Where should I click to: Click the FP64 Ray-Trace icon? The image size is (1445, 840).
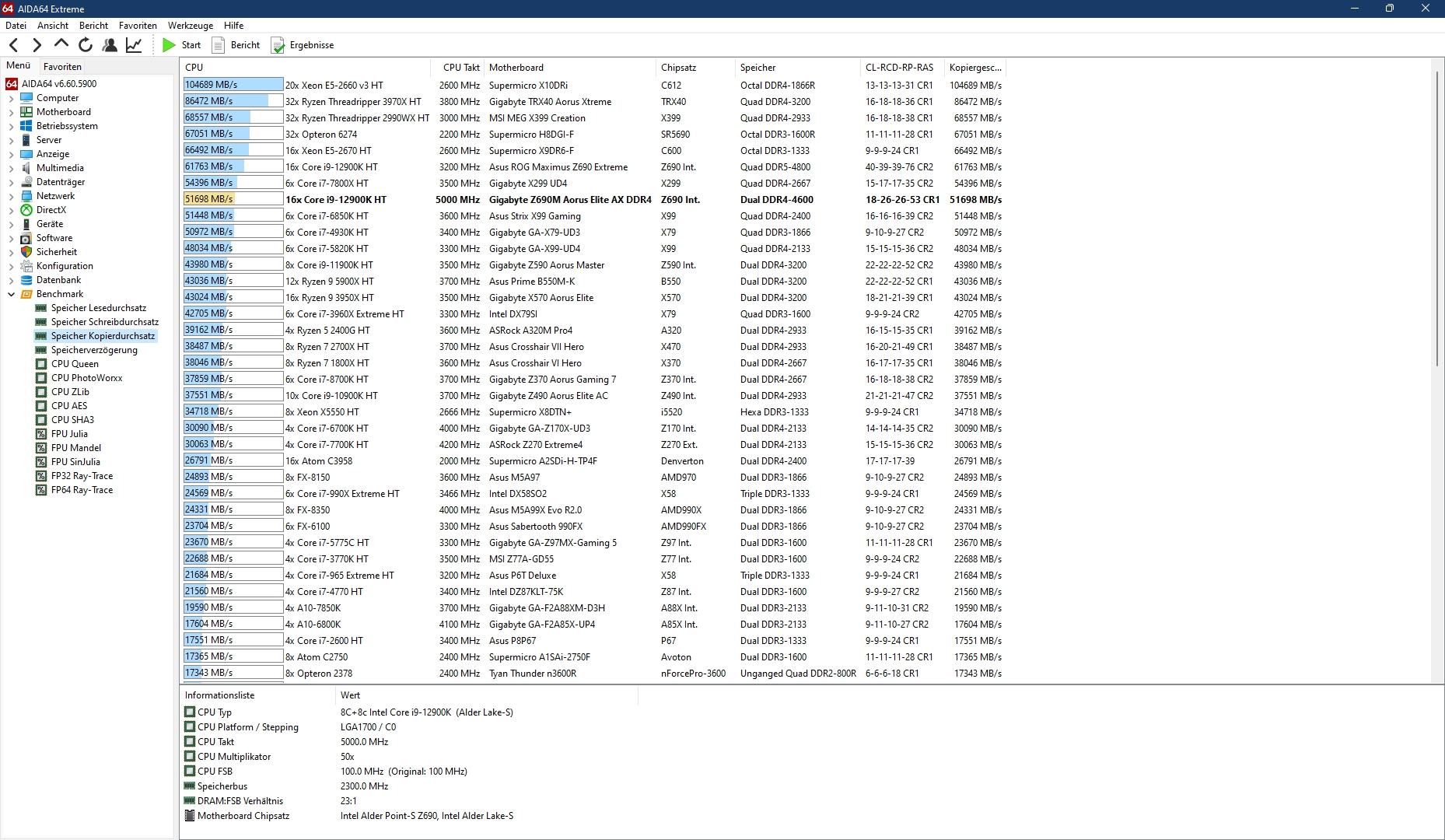pos(41,490)
